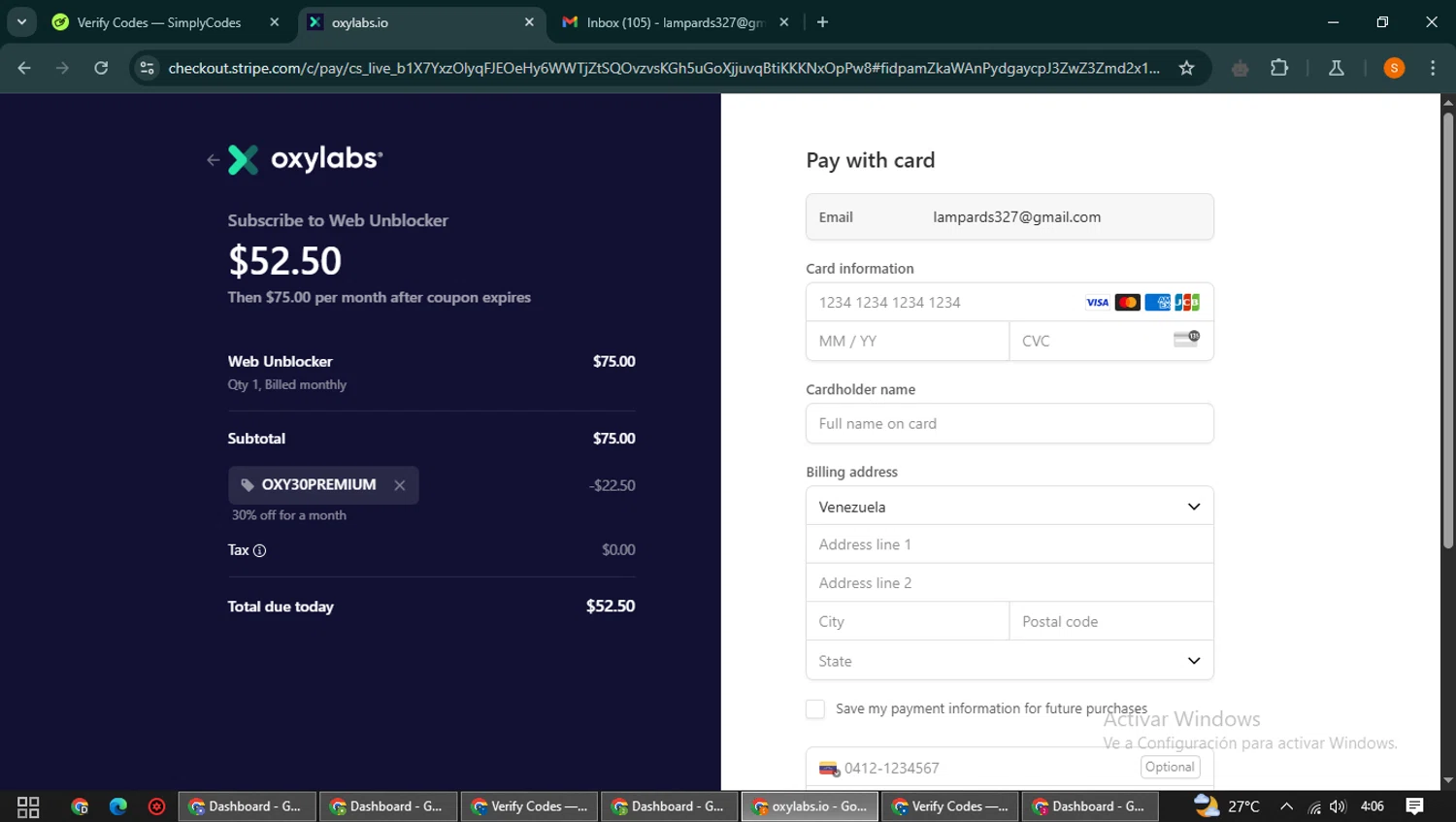This screenshot has width=1456, height=822.
Task: Focus the Address line 2 field
Action: pyautogui.click(x=1009, y=583)
